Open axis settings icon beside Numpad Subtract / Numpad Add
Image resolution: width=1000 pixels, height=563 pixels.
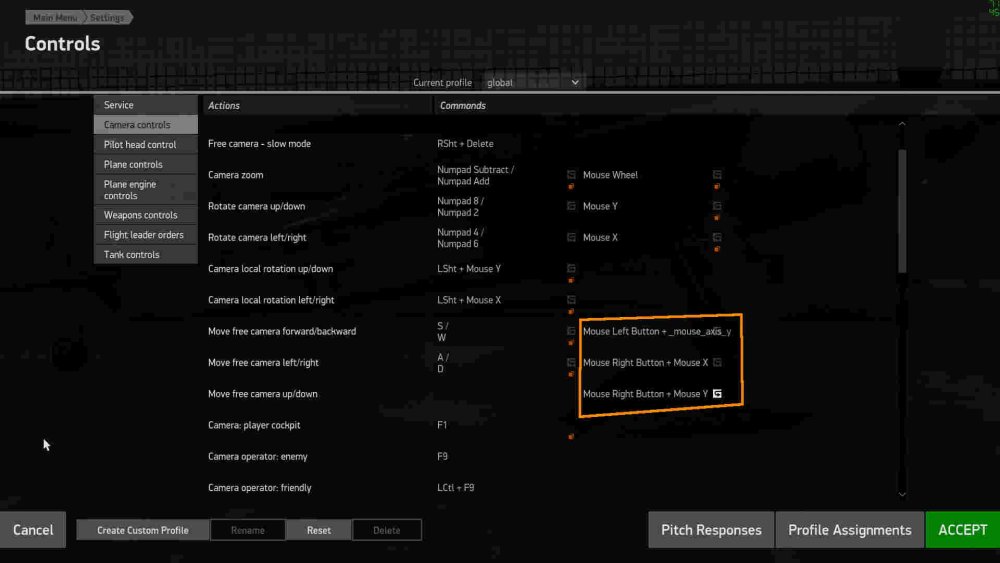[x=571, y=175]
